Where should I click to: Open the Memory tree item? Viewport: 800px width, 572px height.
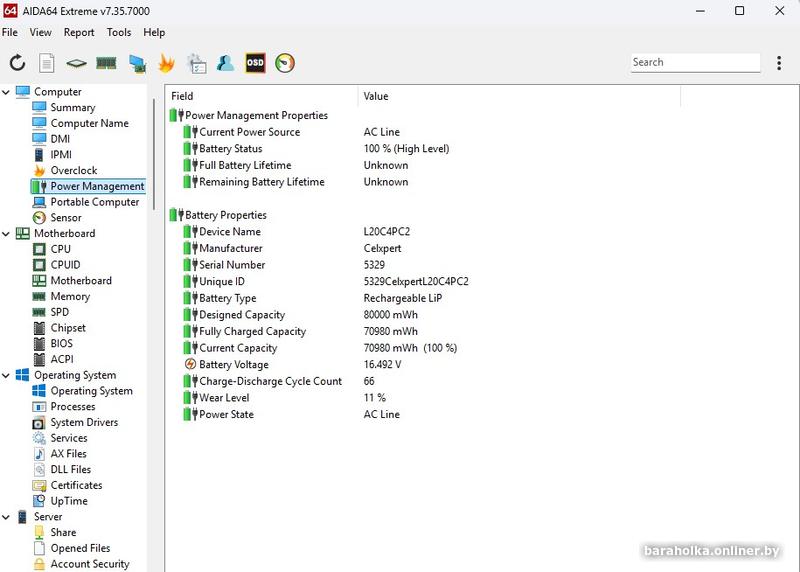click(x=61, y=296)
